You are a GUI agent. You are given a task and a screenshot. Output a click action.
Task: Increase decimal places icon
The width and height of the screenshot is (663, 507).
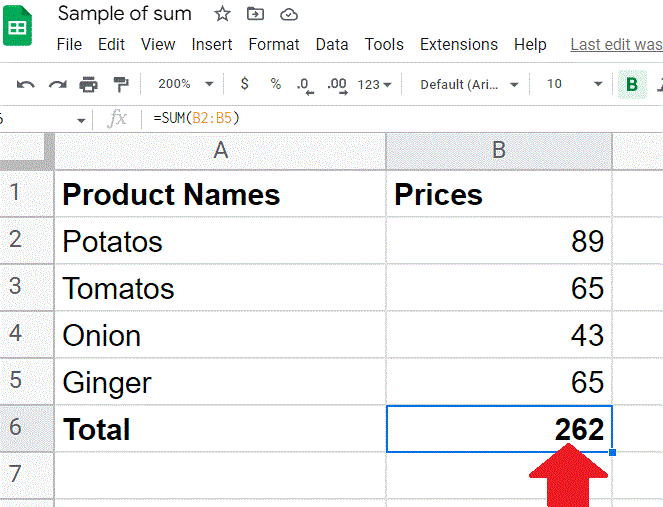pyautogui.click(x=337, y=85)
